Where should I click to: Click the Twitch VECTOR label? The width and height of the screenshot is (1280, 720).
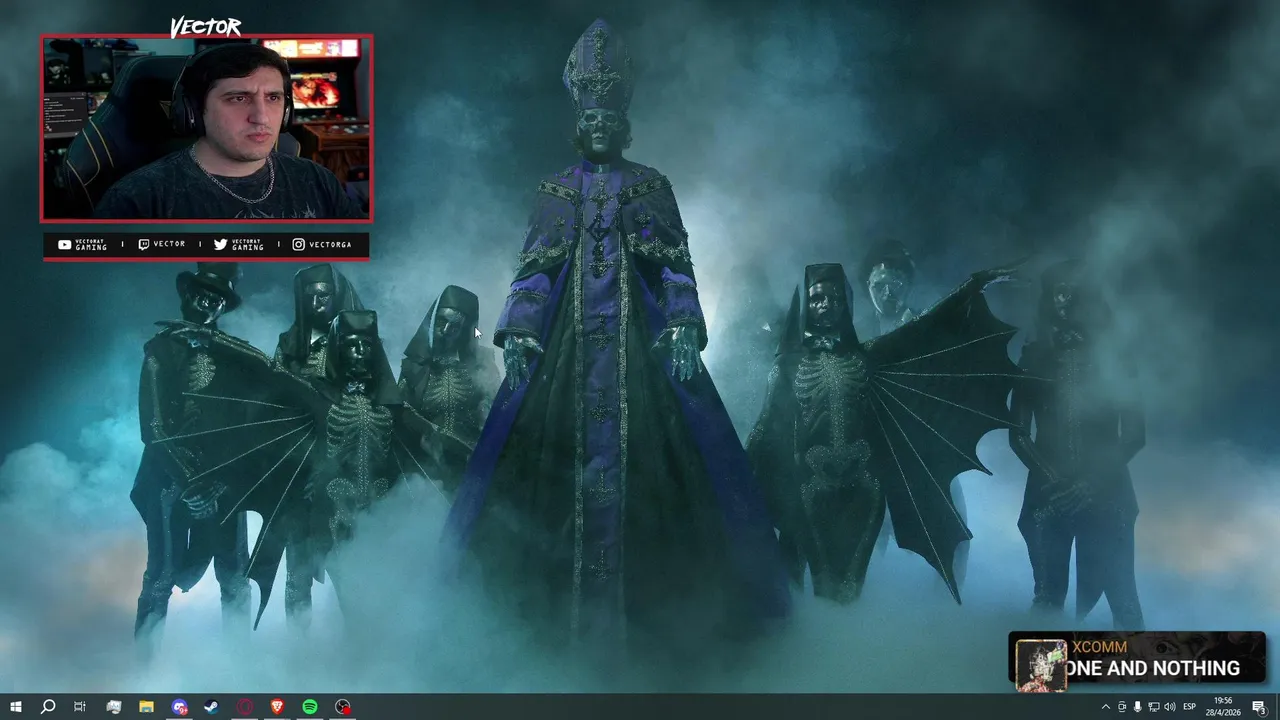pyautogui.click(x=161, y=244)
